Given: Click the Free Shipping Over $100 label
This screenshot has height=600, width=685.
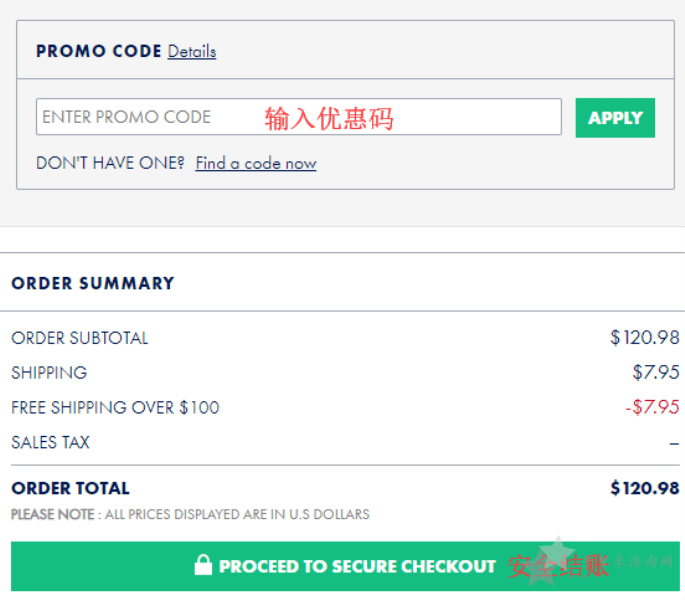Looking at the screenshot, I should click(115, 408).
